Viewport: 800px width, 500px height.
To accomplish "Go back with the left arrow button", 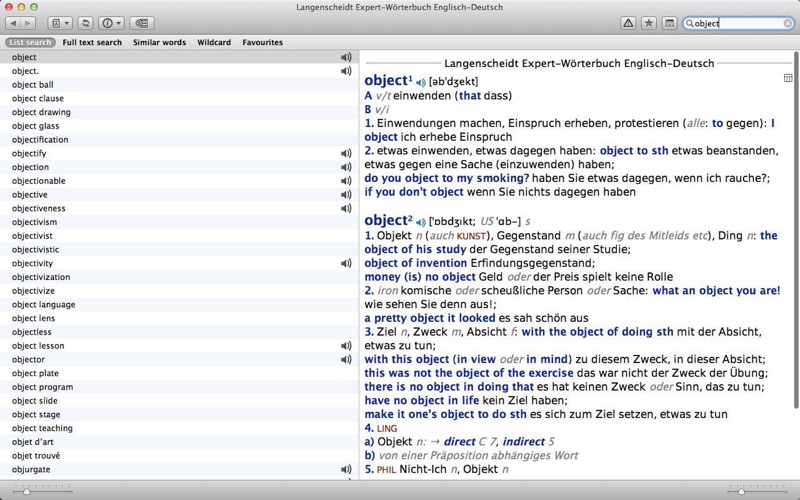I will point(13,23).
